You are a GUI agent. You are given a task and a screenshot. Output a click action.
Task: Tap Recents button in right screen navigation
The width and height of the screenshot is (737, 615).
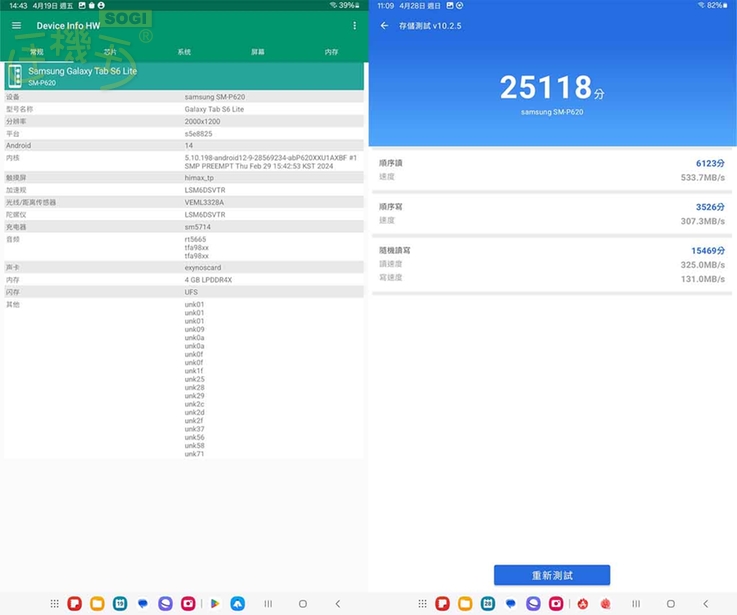(636, 603)
